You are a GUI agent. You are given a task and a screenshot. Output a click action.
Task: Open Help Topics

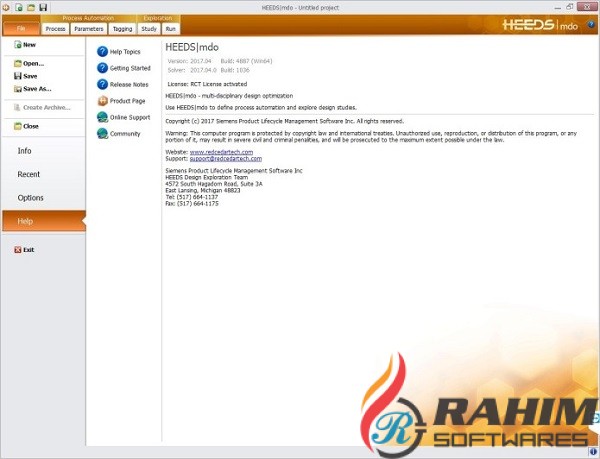coord(119,52)
